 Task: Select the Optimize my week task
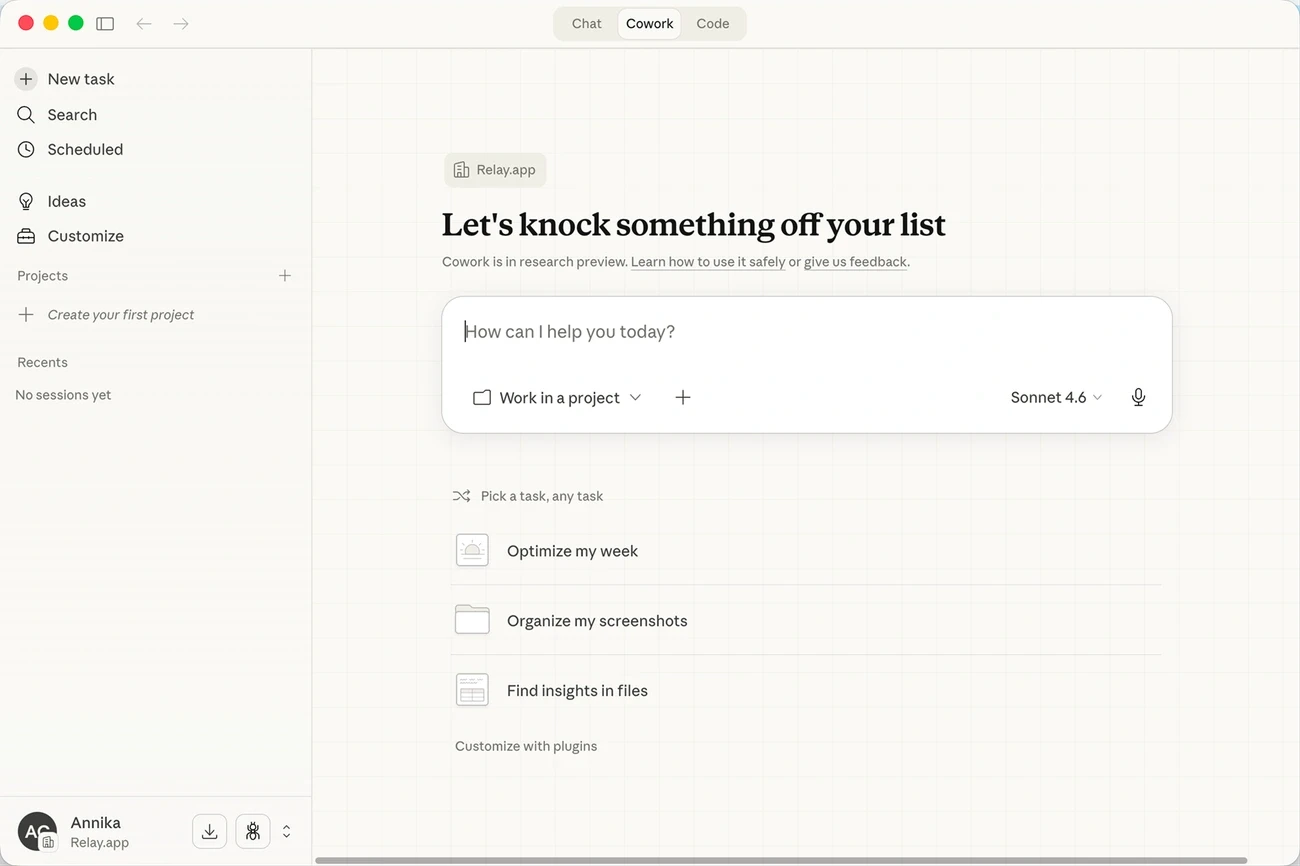pos(806,551)
